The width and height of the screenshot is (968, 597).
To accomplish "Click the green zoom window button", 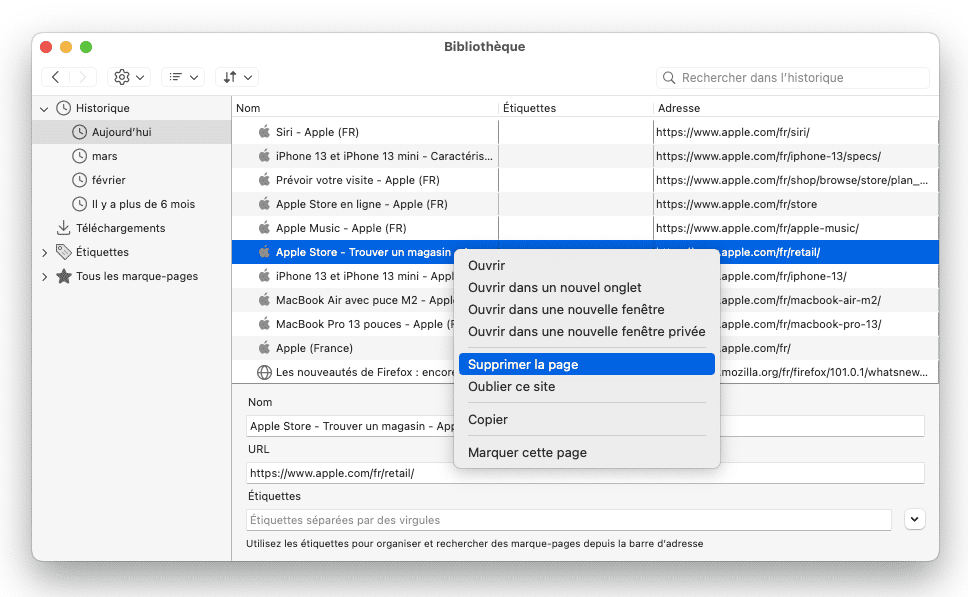I will [86, 47].
